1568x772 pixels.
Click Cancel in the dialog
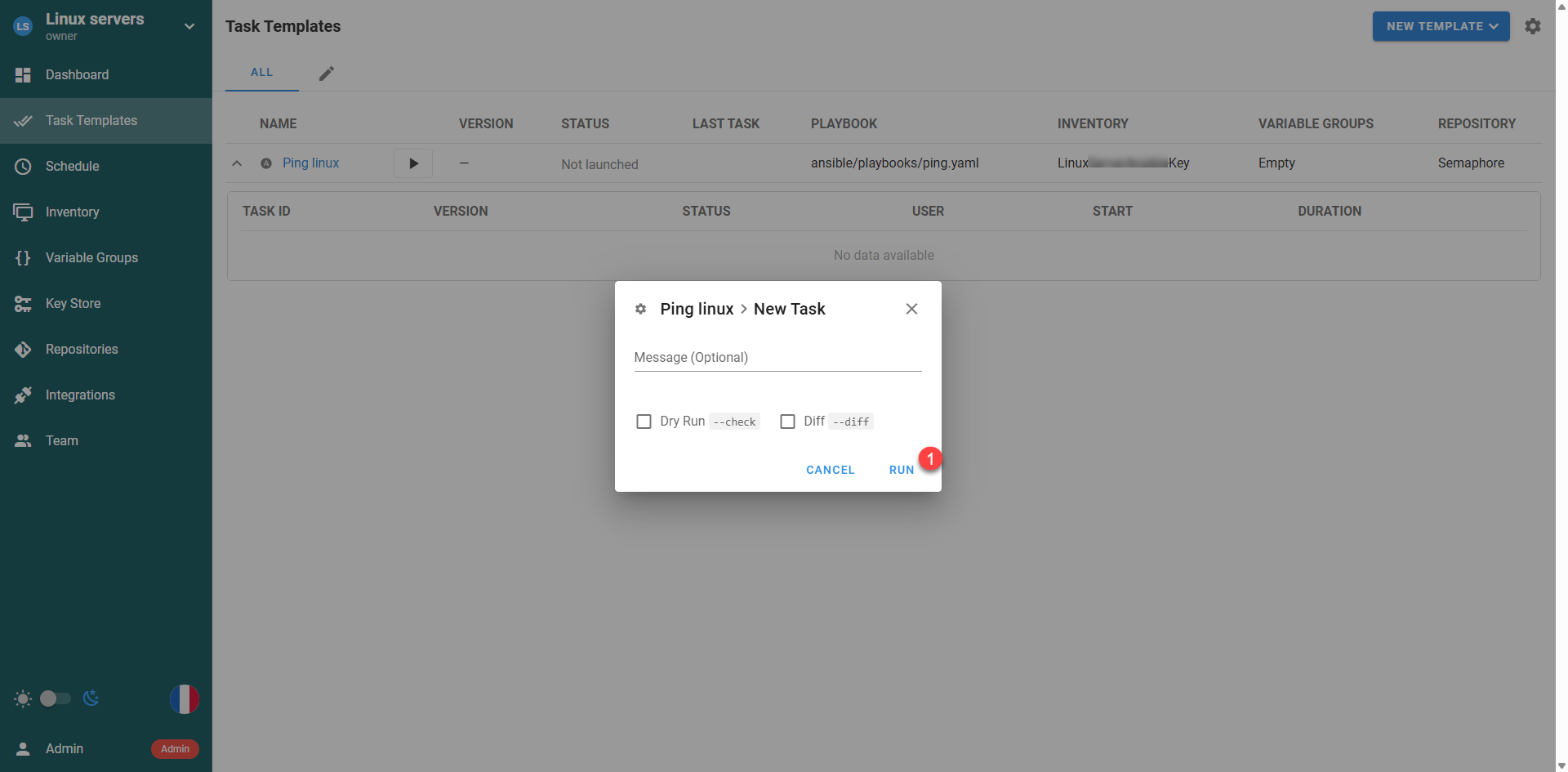tap(830, 470)
